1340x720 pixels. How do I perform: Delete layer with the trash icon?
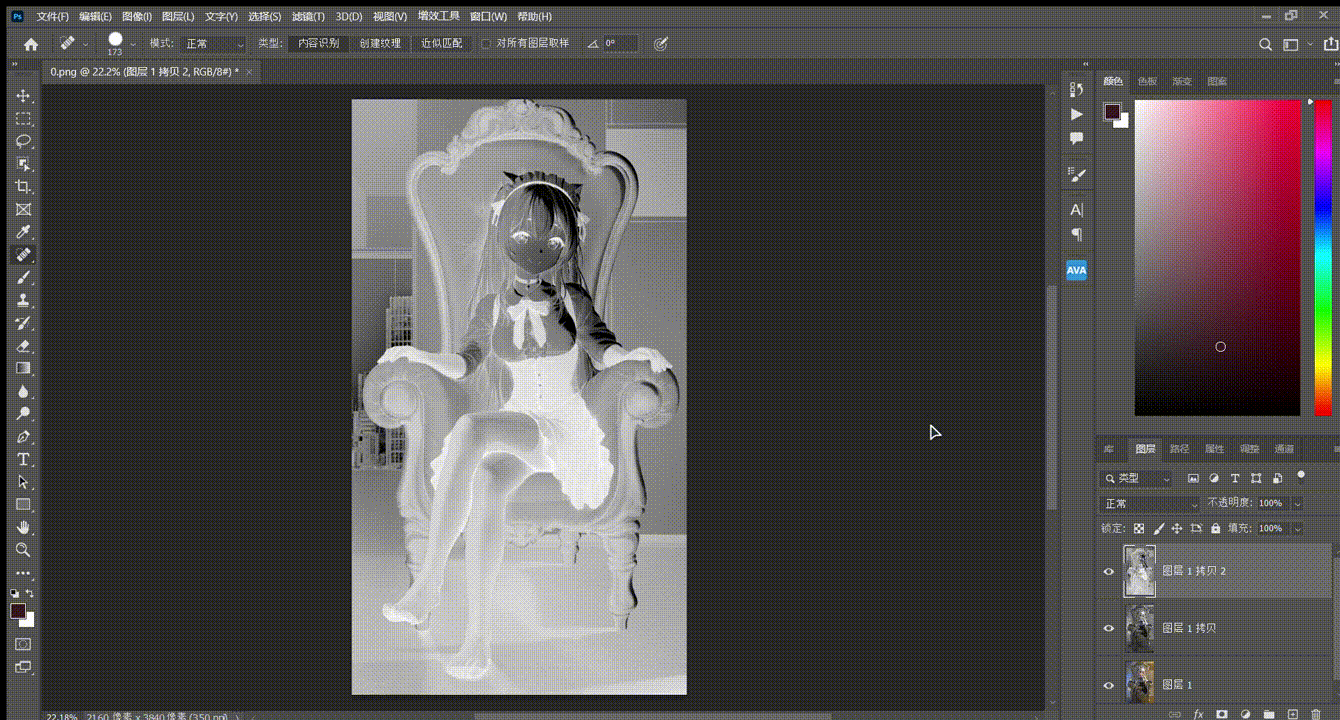1316,714
